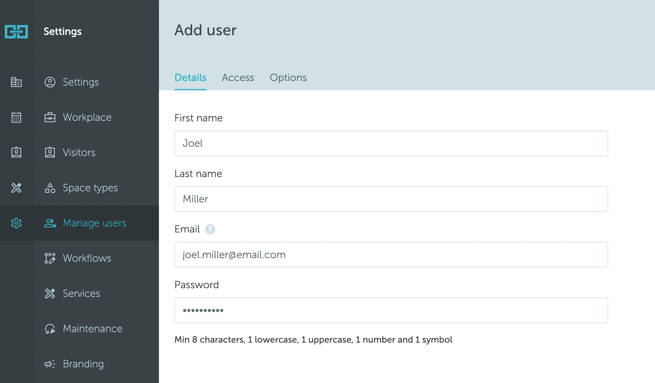655x383 pixels.
Task: Click the Password input field
Action: (391, 310)
